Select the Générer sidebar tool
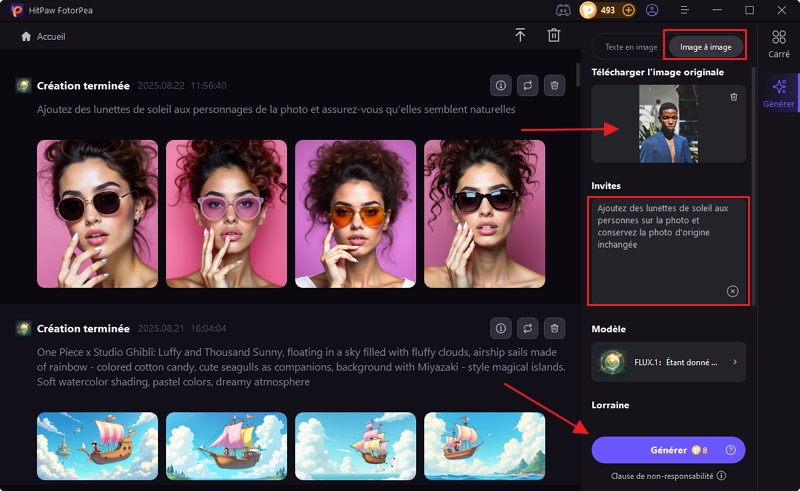The width and height of the screenshot is (800, 491). (779, 93)
